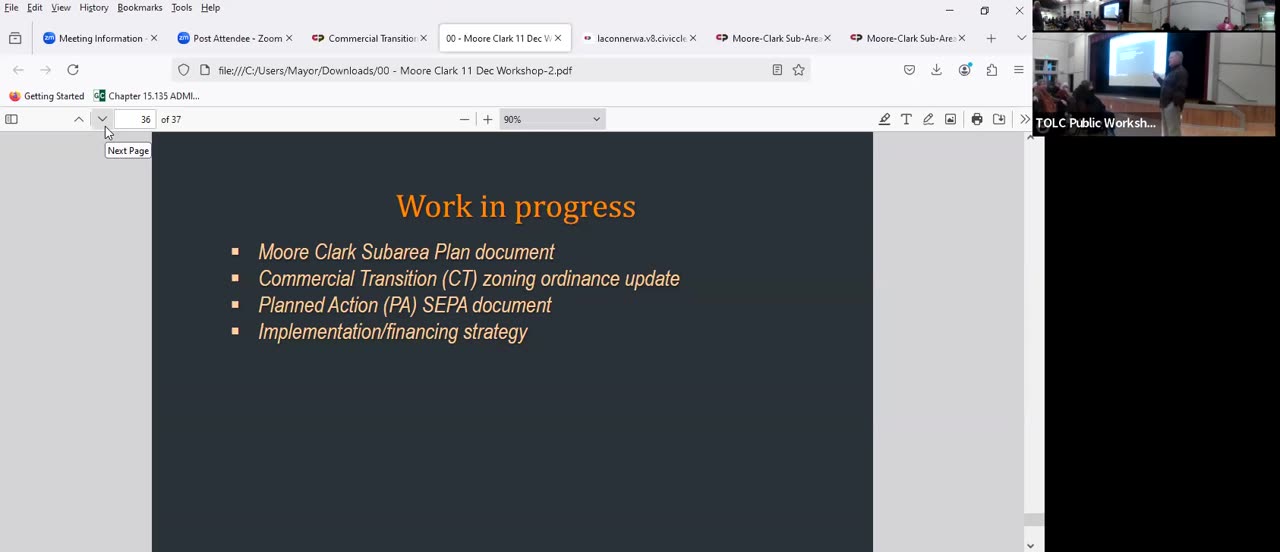
Task: Toggle reader view in address bar
Action: (777, 70)
